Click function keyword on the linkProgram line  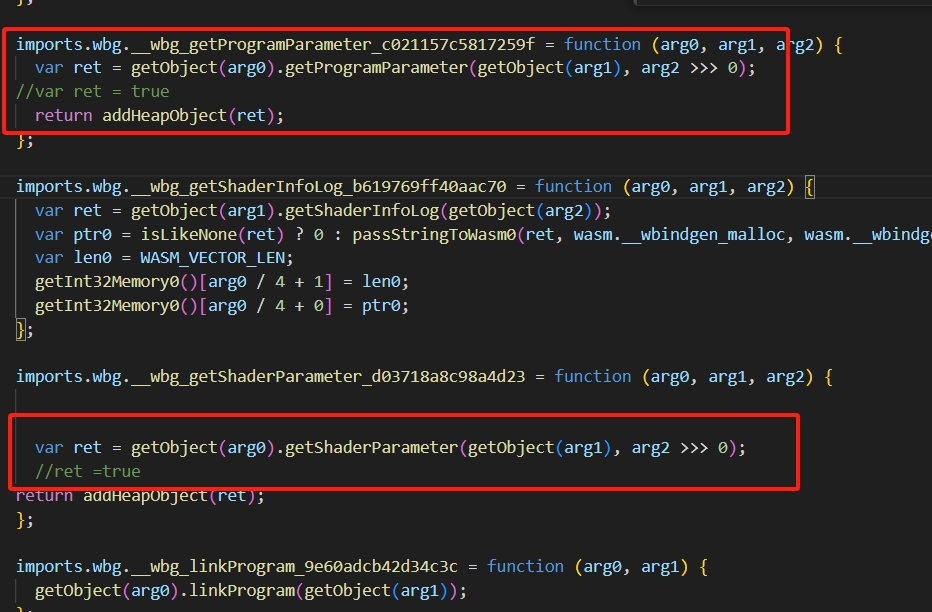point(525,567)
